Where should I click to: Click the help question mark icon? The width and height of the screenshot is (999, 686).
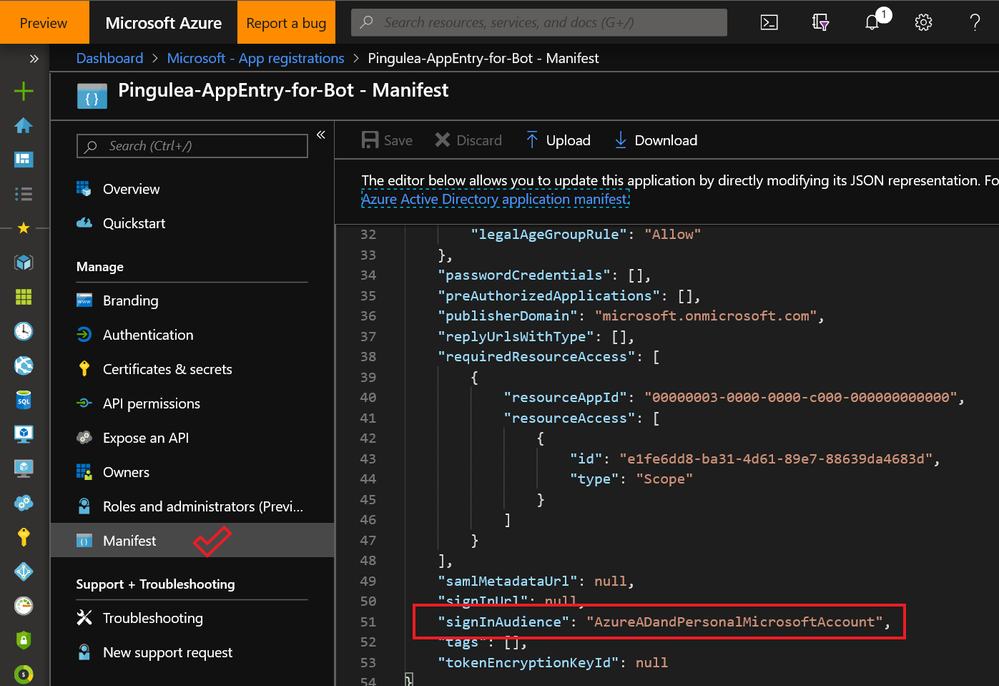pyautogui.click(x=975, y=22)
